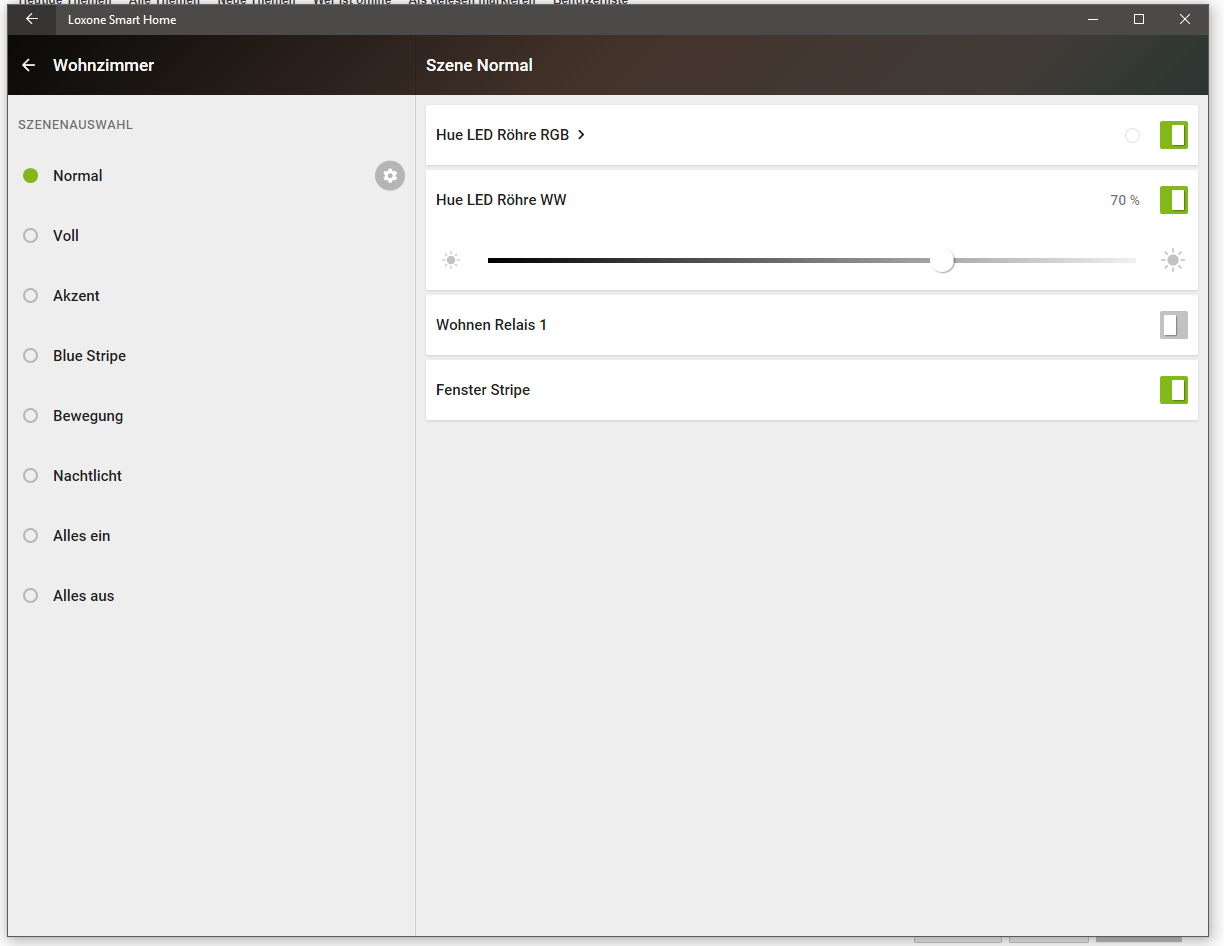Screen dimensions: 1224x946
Task: Select the Alles aus scene
Action: coord(83,596)
